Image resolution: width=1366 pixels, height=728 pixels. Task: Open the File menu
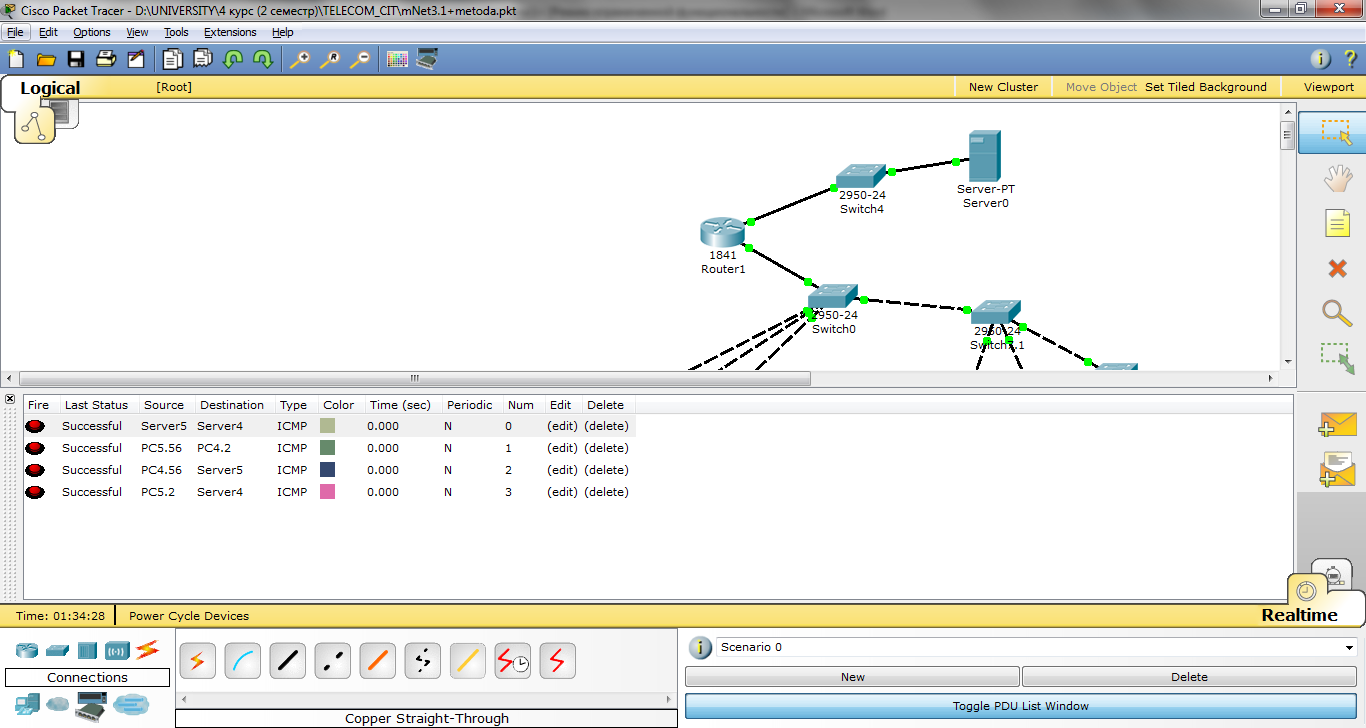tap(15, 32)
